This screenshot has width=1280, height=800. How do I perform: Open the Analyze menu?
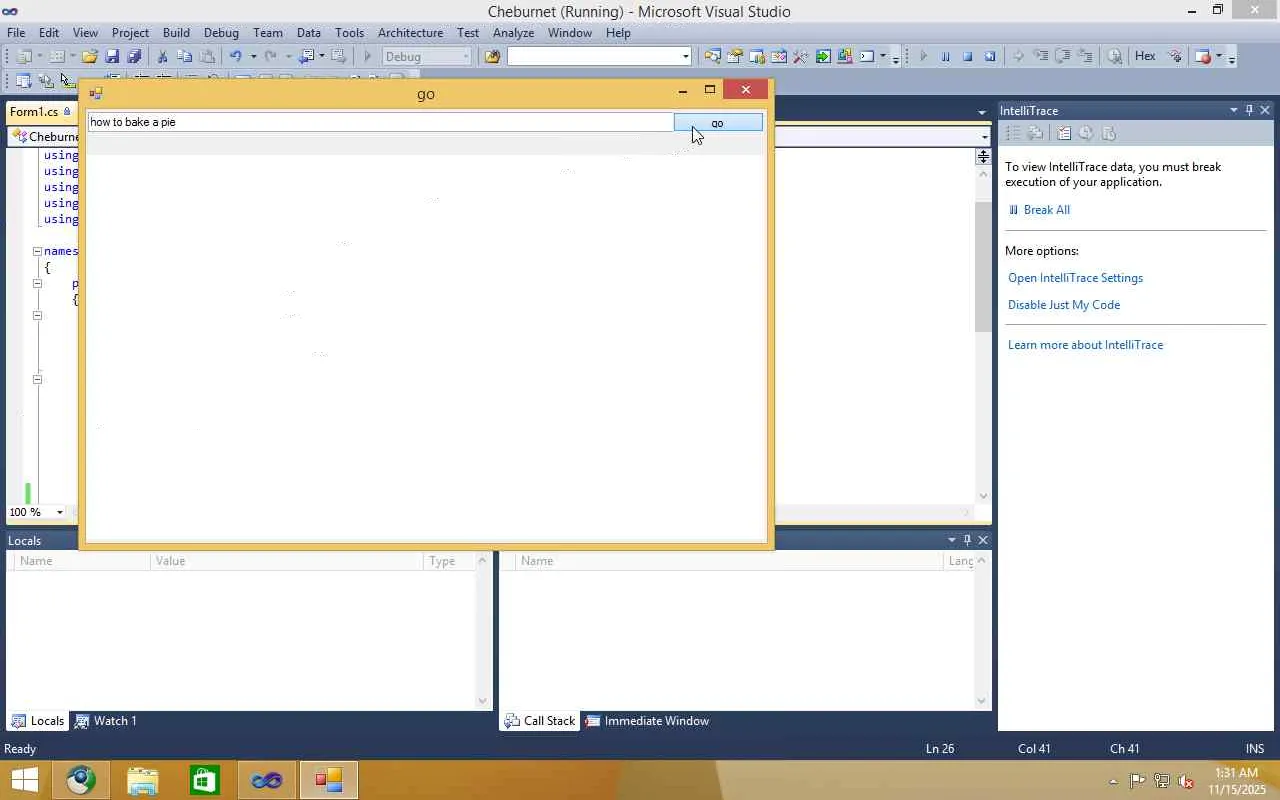click(x=513, y=33)
